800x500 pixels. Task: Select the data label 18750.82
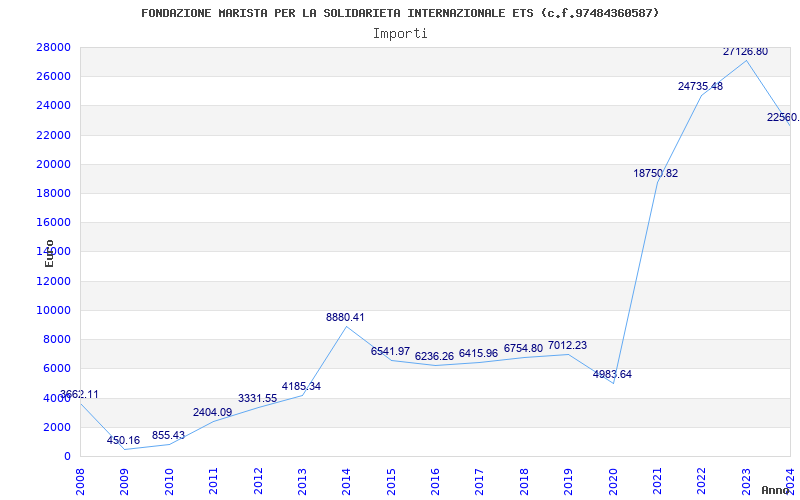(x=656, y=173)
